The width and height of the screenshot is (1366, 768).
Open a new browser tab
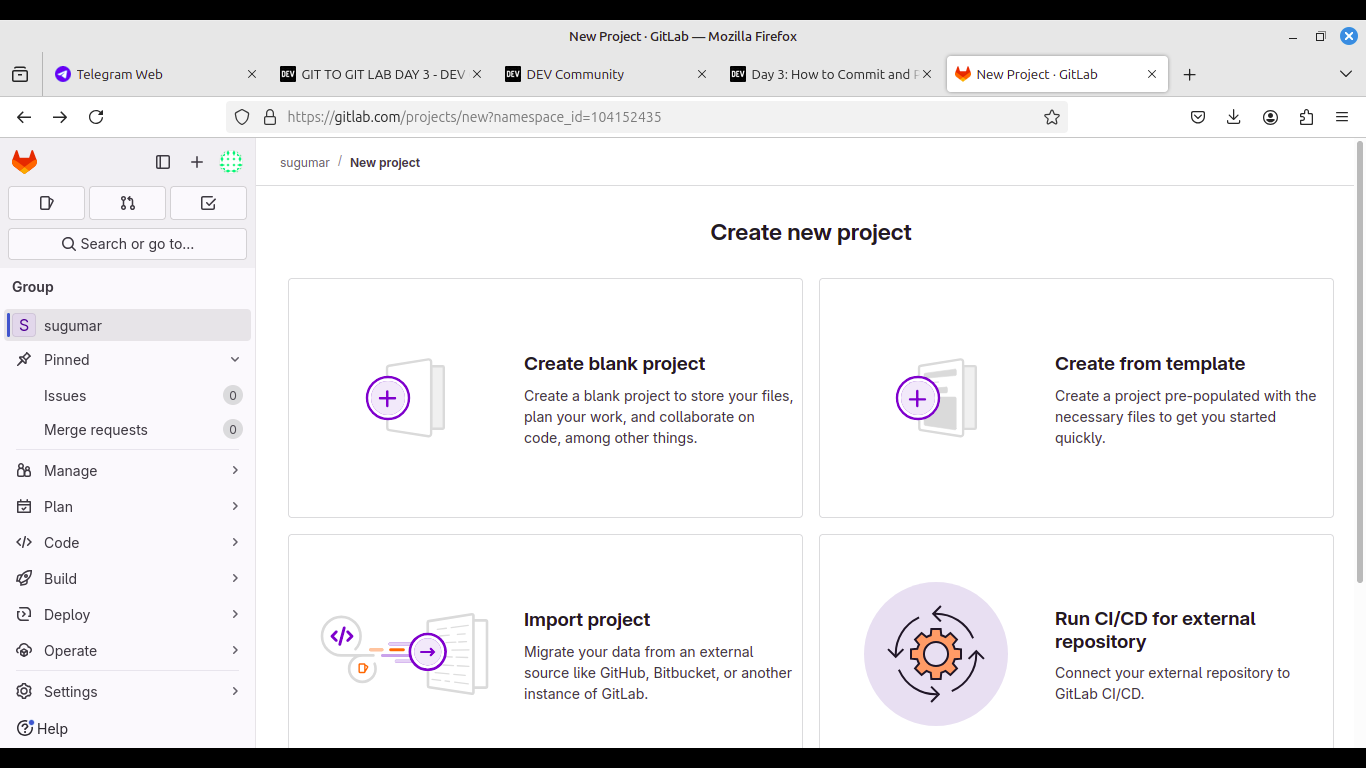(1189, 74)
